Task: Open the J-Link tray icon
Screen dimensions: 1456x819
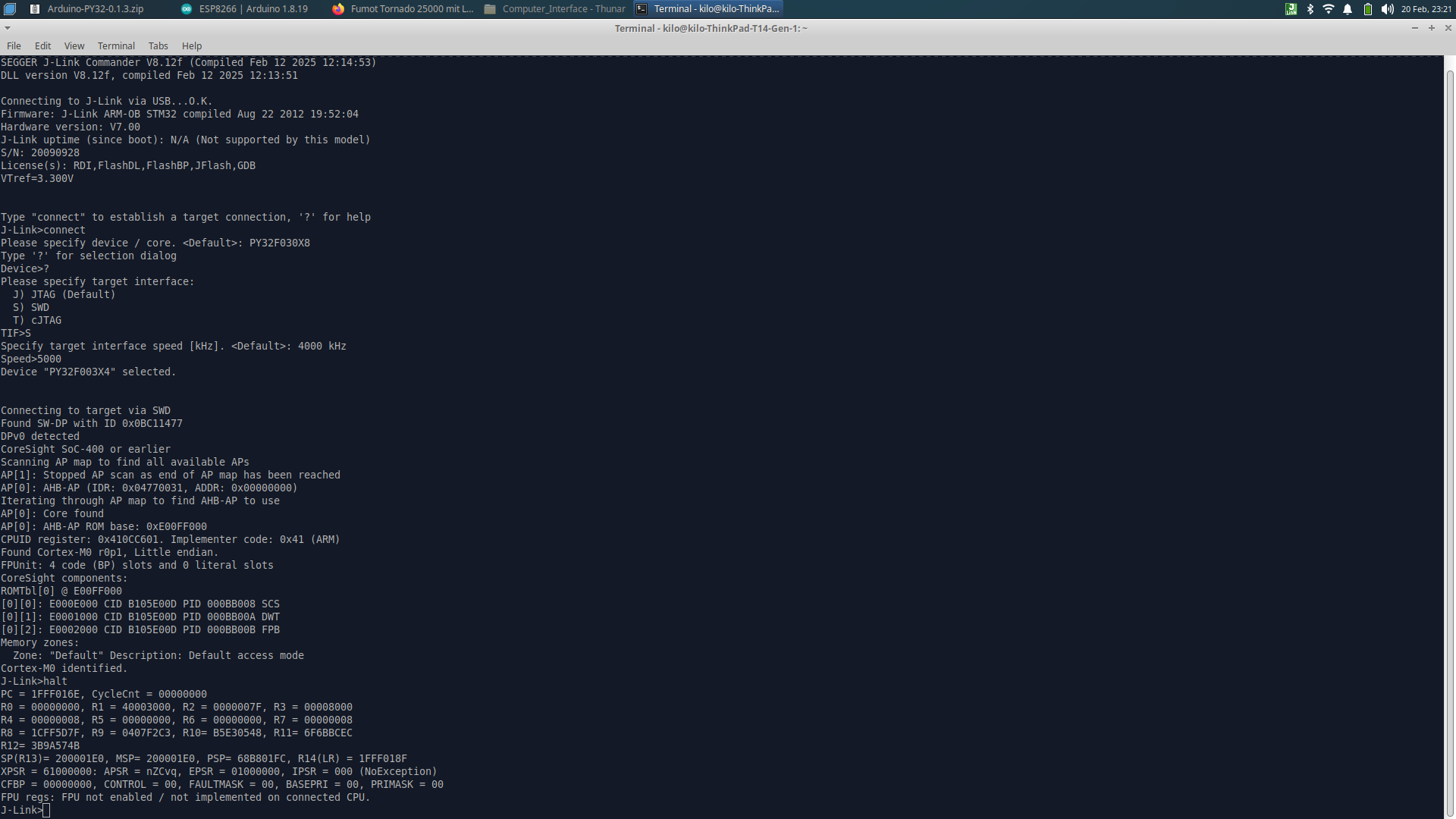Action: click(x=1291, y=9)
